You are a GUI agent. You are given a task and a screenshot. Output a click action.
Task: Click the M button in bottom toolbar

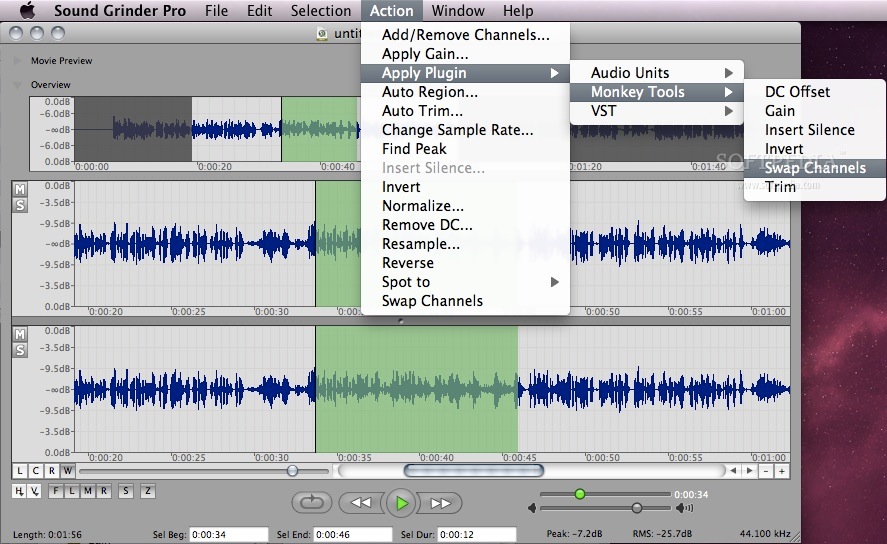(x=88, y=491)
